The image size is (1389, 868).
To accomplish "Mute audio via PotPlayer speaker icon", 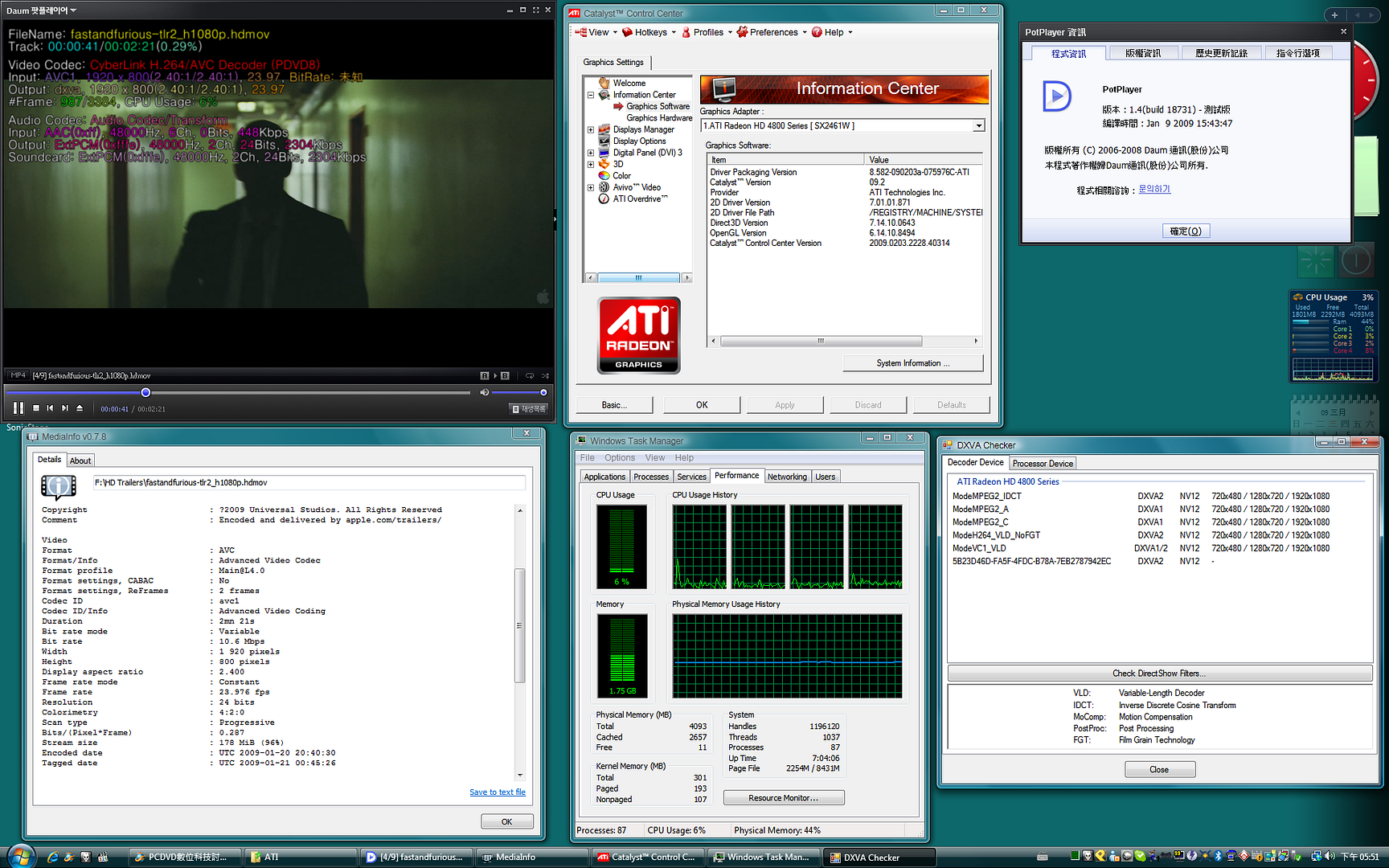I will click(484, 392).
